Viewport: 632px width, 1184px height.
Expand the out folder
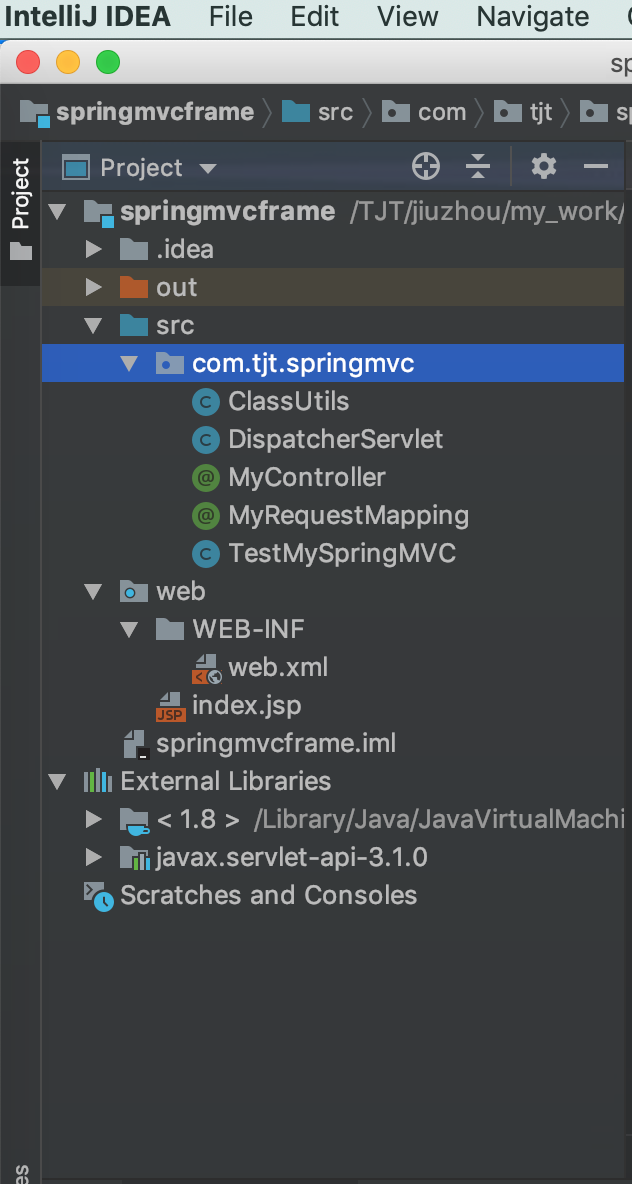[x=95, y=288]
